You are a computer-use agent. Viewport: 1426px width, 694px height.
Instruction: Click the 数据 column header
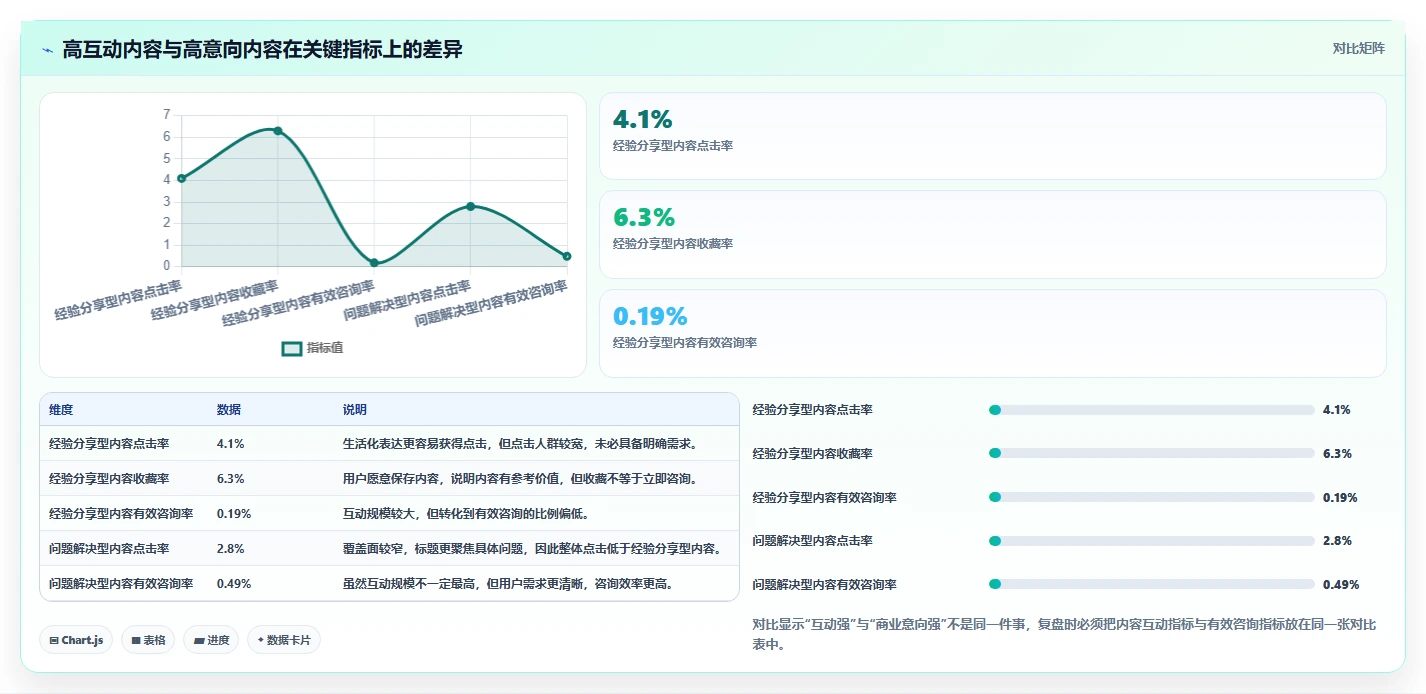click(229, 410)
